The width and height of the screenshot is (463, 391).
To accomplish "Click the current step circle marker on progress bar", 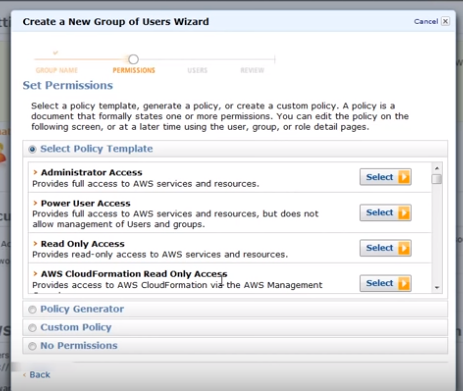I will (133, 59).
